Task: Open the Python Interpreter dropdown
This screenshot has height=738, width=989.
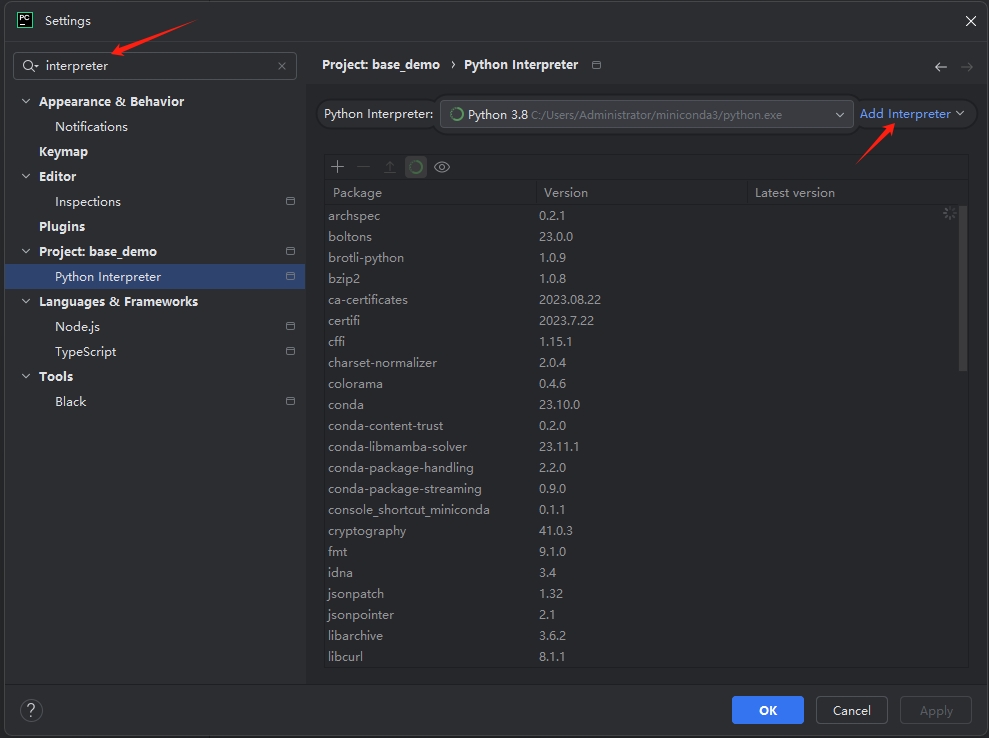Action: 647,114
